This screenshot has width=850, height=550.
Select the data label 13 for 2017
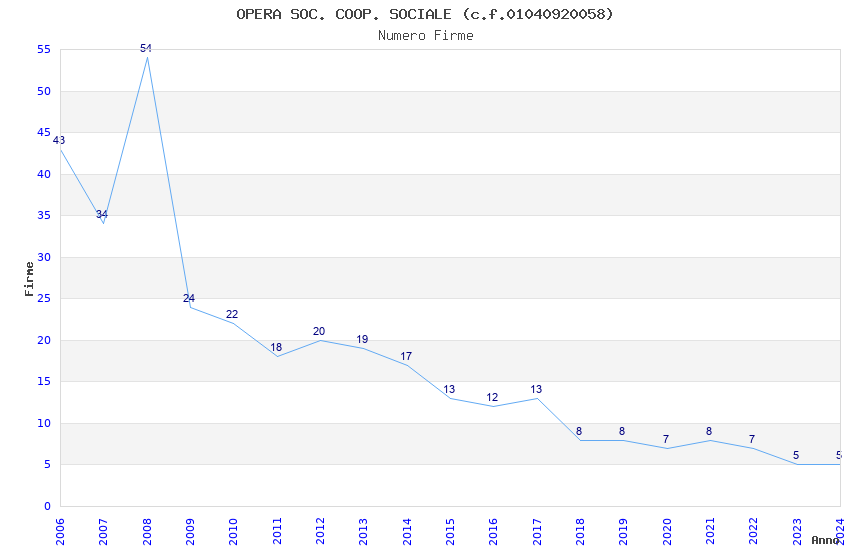[536, 389]
